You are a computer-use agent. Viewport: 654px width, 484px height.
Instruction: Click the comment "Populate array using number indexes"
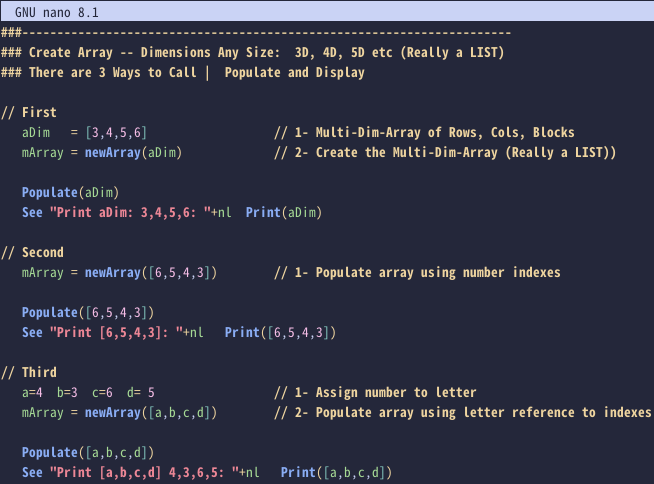point(438,272)
